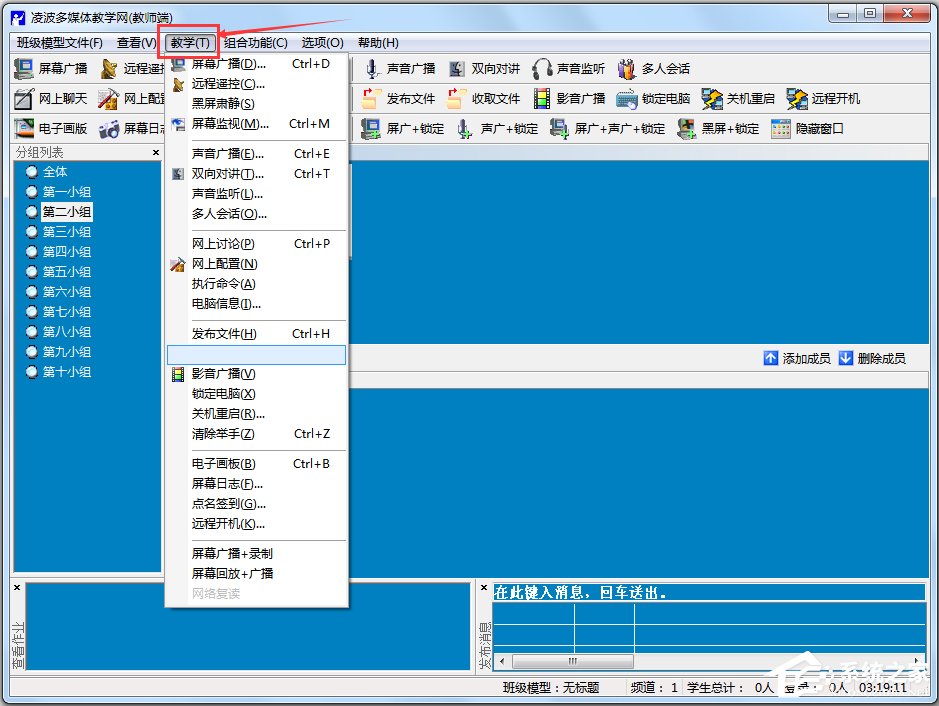939x706 pixels.
Task: Click the 发布文件 toolbar icon
Action: [x=372, y=99]
